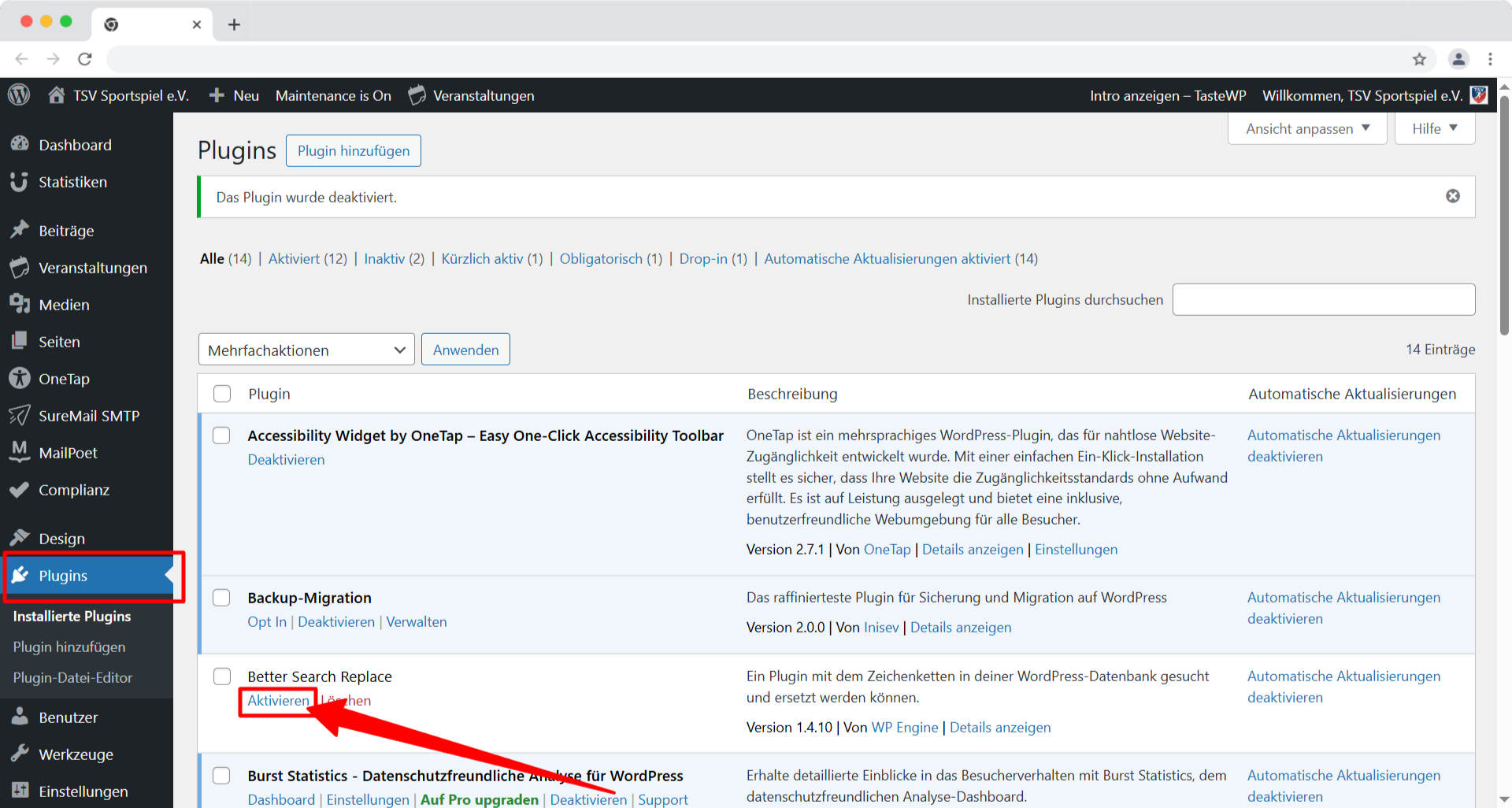Open the user avatar in admin bar
1512x808 pixels.
click(x=1479, y=95)
